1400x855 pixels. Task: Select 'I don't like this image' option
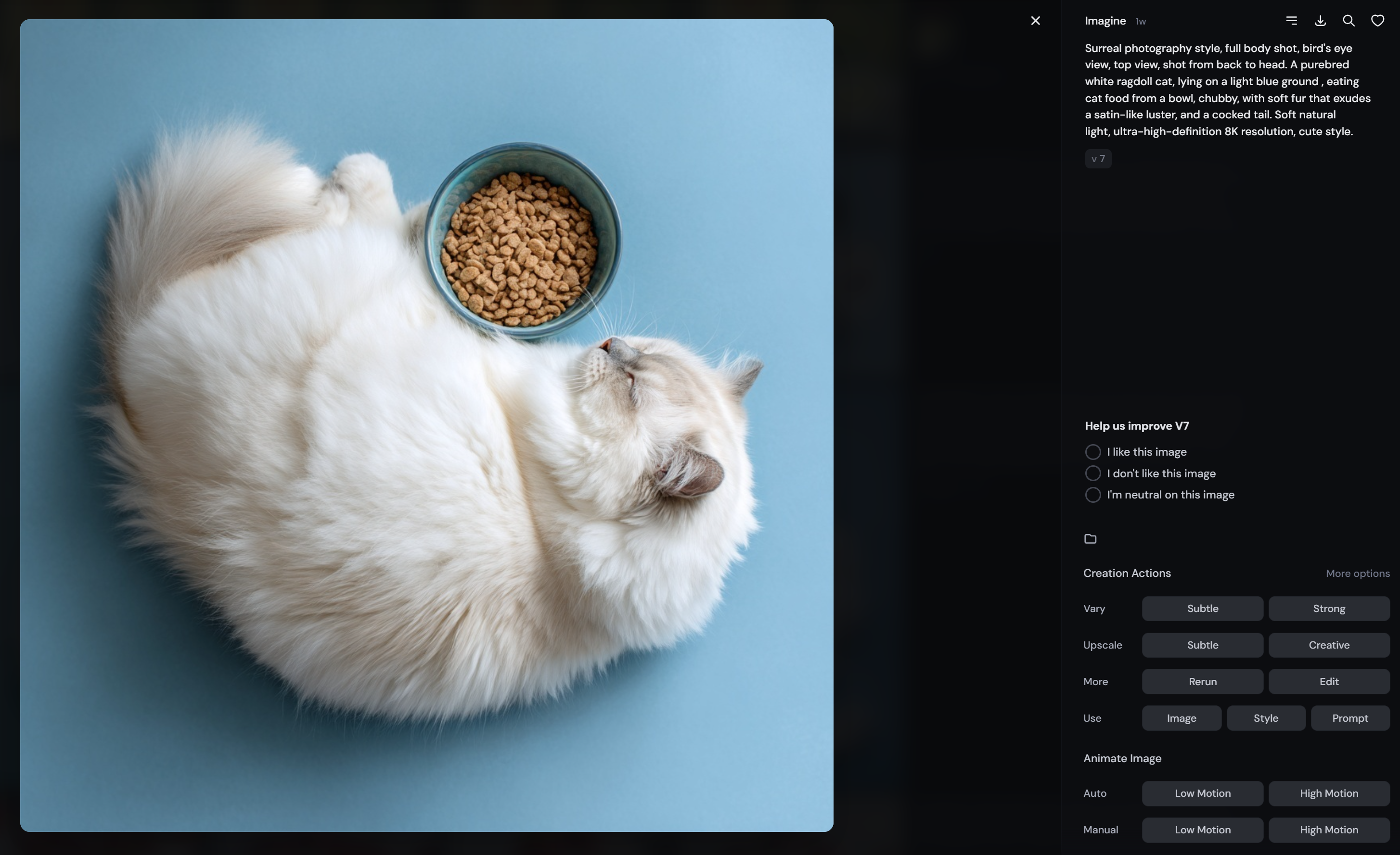pyautogui.click(x=1150, y=473)
